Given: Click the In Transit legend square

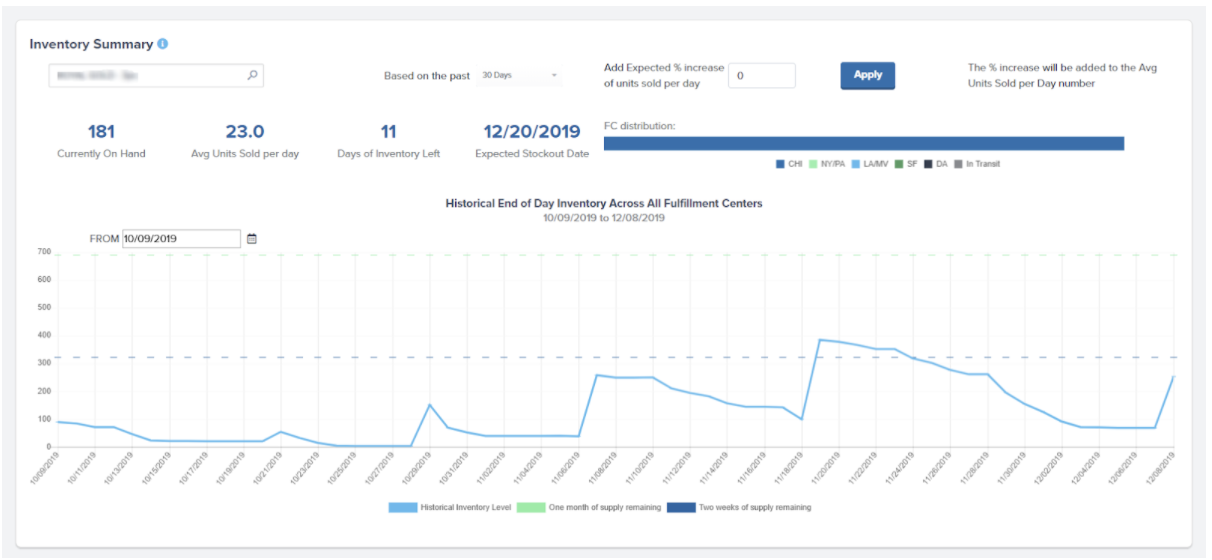Looking at the screenshot, I should pyautogui.click(x=959, y=164).
